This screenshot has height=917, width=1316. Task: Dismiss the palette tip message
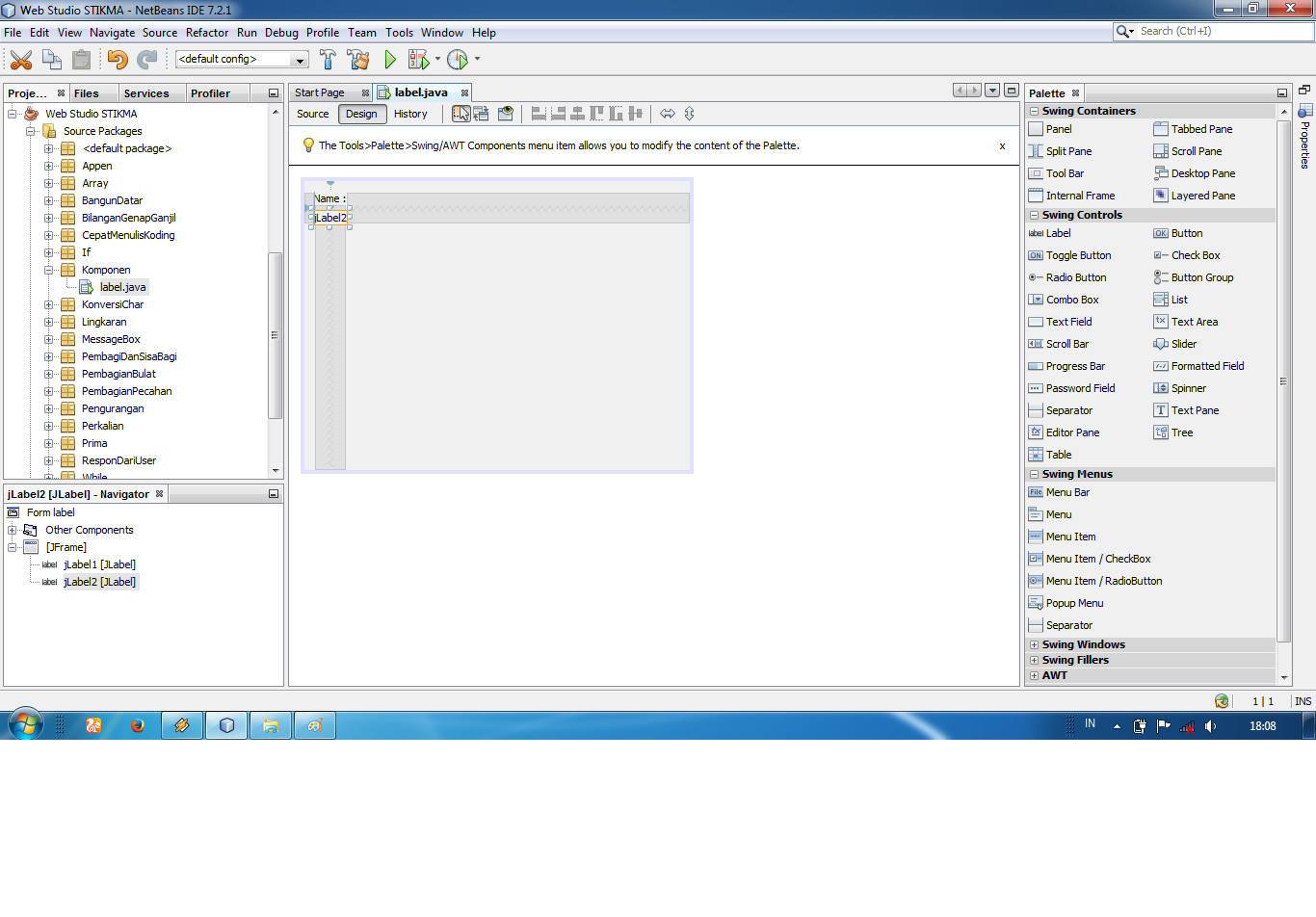1002,146
